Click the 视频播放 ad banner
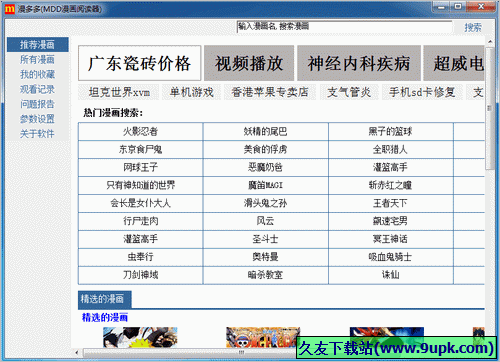This screenshot has width=500, height=362. click(249, 63)
